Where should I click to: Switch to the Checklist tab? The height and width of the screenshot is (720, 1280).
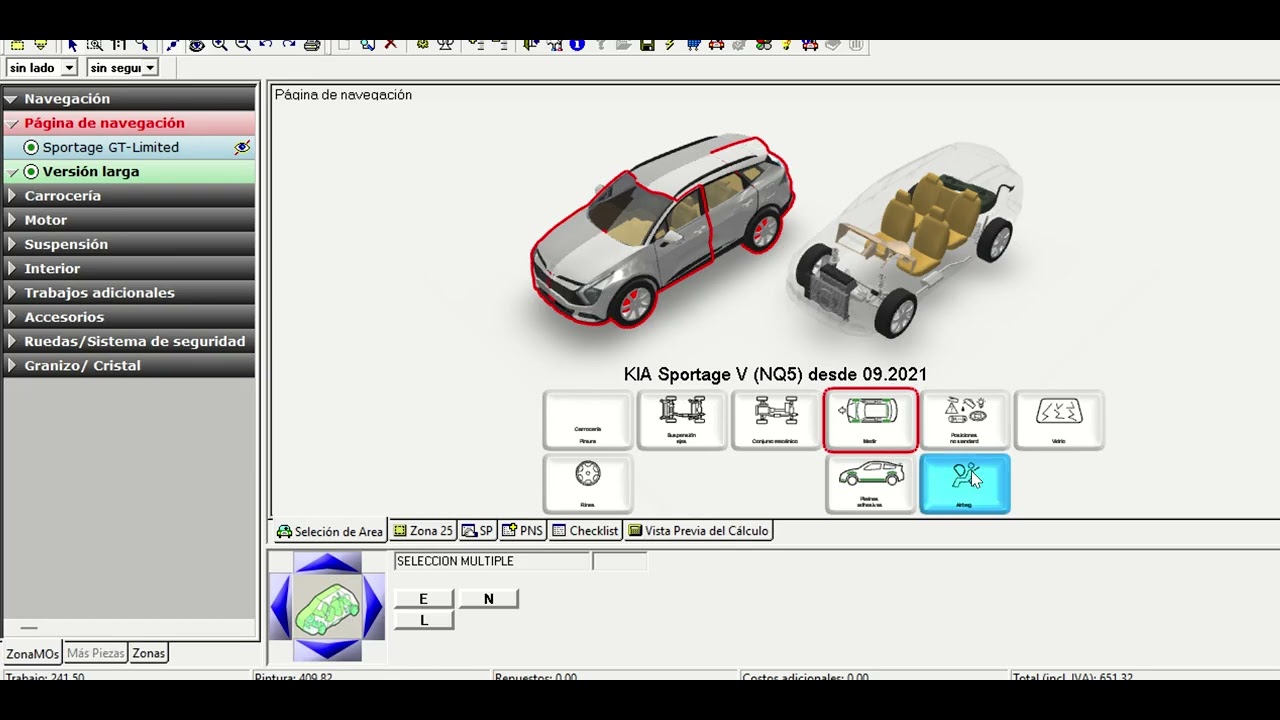[585, 531]
